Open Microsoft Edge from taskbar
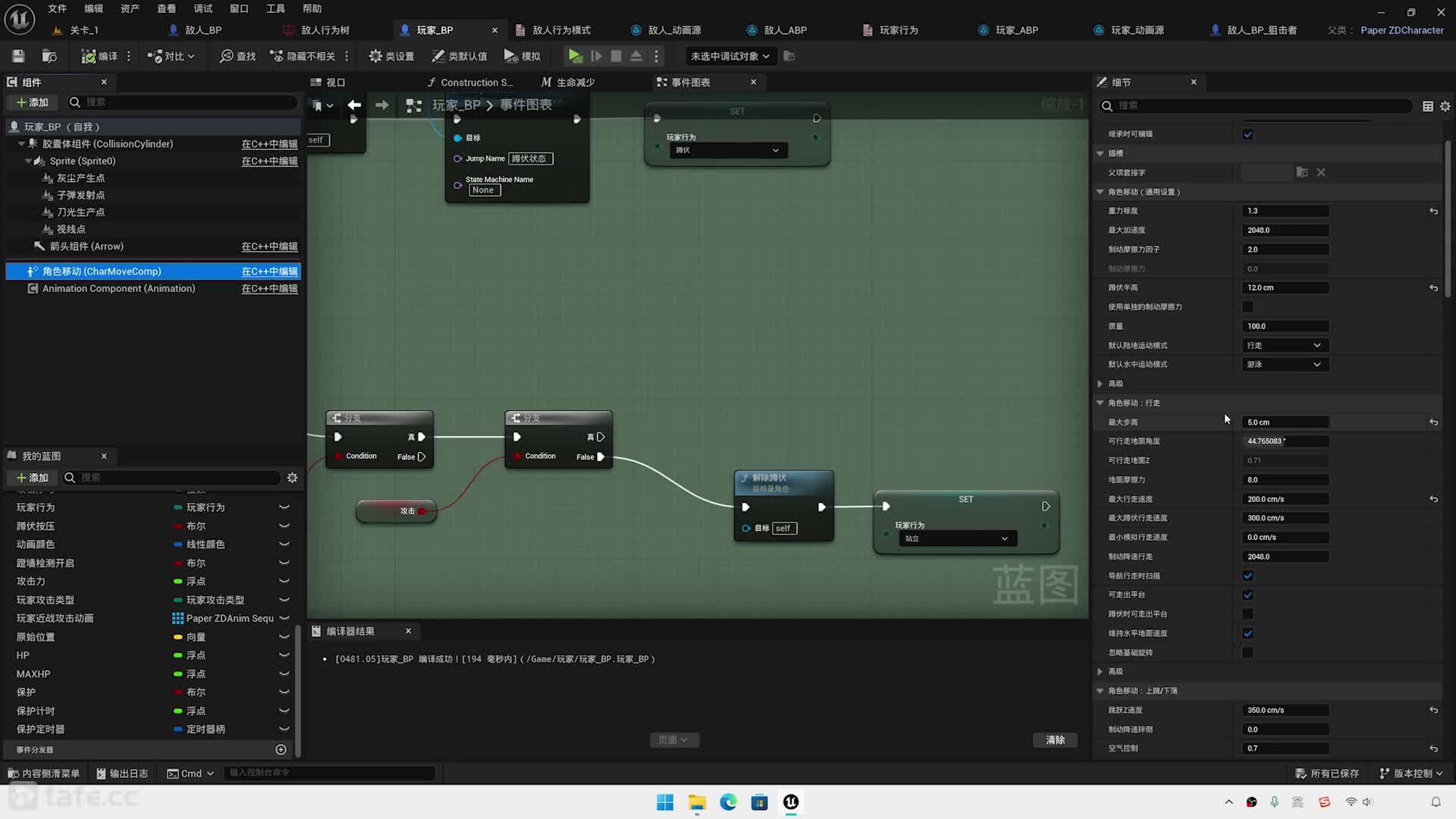Screen dimensions: 1456x819 tap(728, 802)
